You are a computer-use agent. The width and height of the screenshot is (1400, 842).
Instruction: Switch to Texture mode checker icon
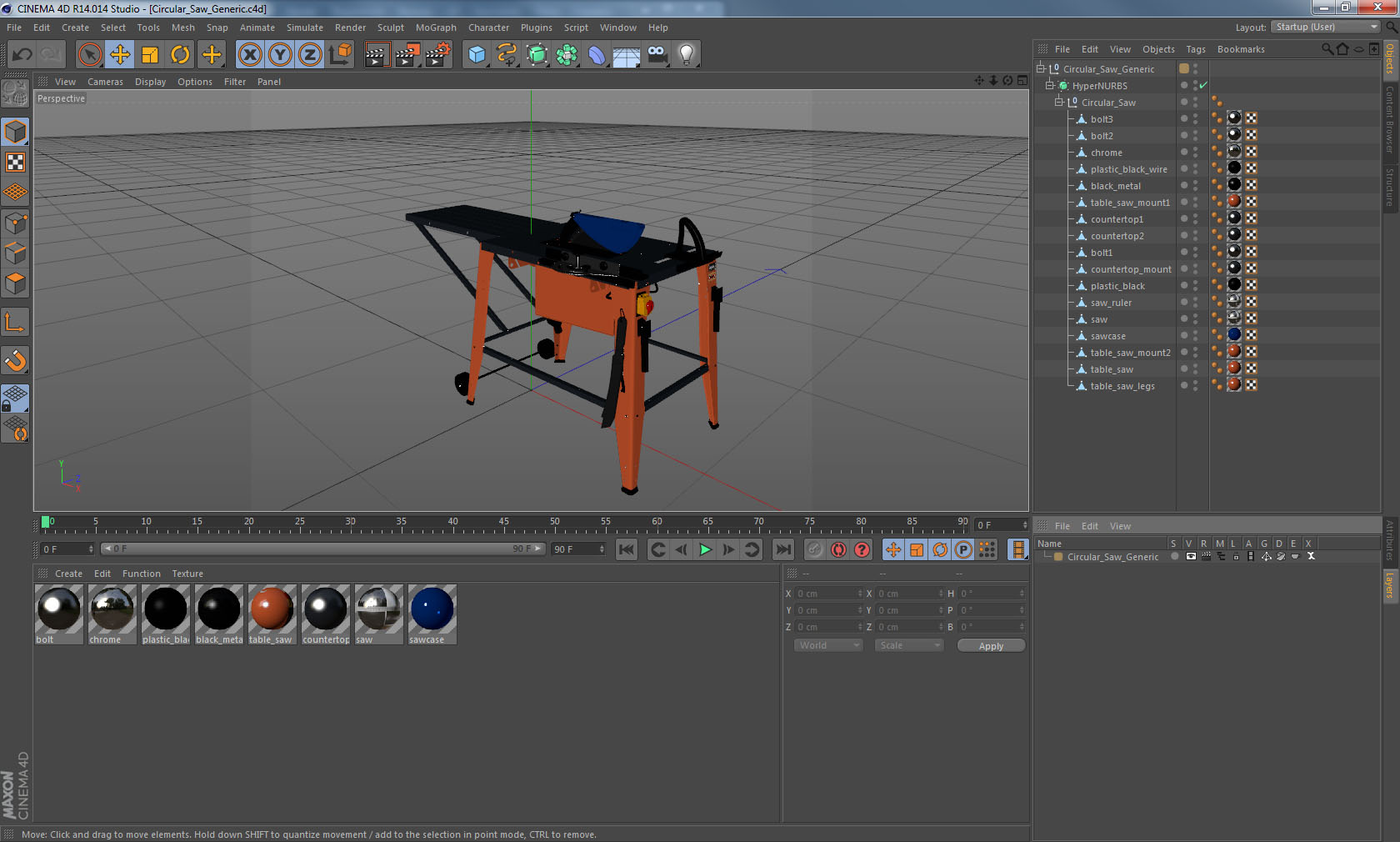[x=15, y=162]
